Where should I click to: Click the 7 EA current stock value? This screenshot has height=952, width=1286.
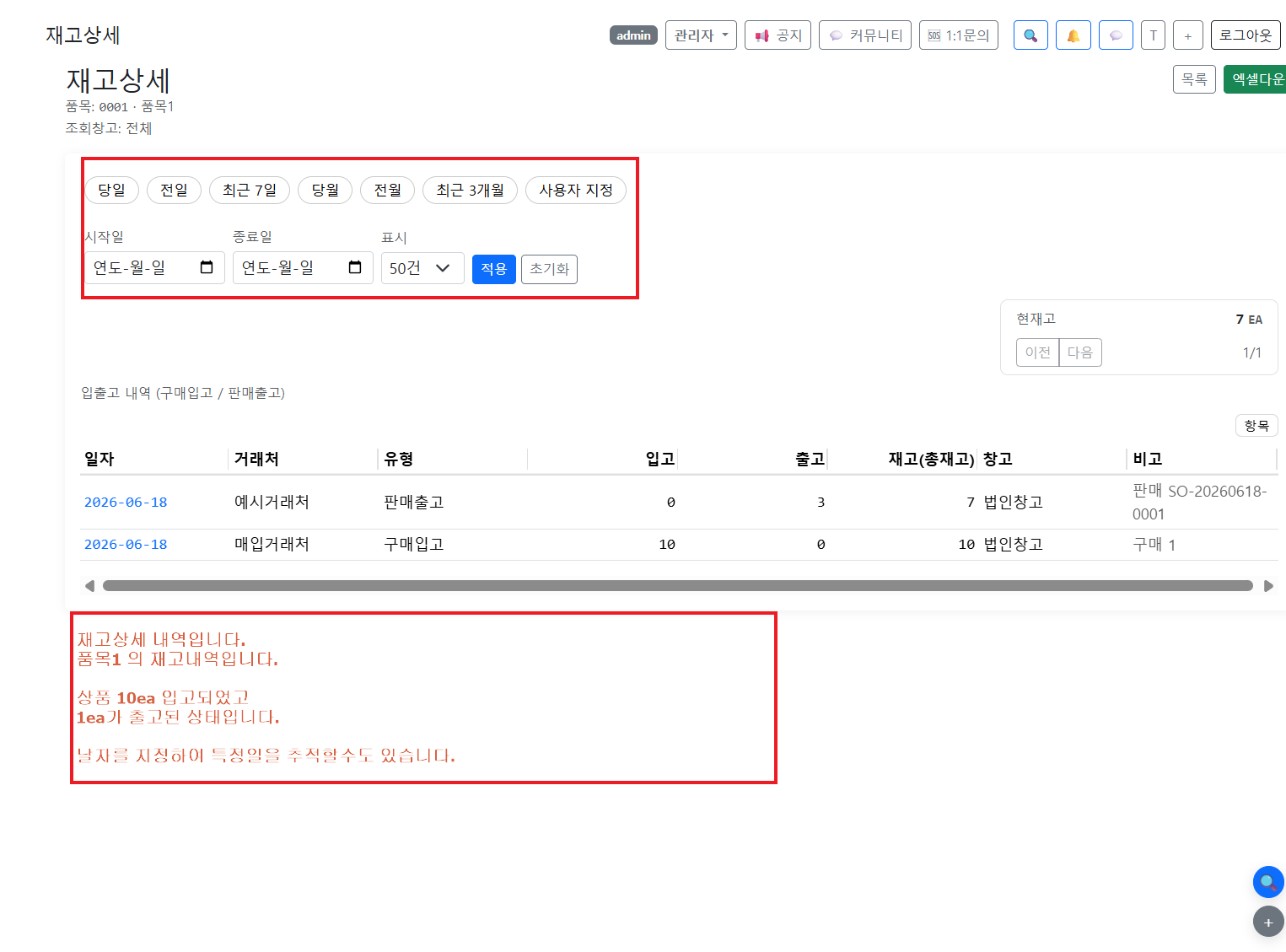(x=1249, y=319)
